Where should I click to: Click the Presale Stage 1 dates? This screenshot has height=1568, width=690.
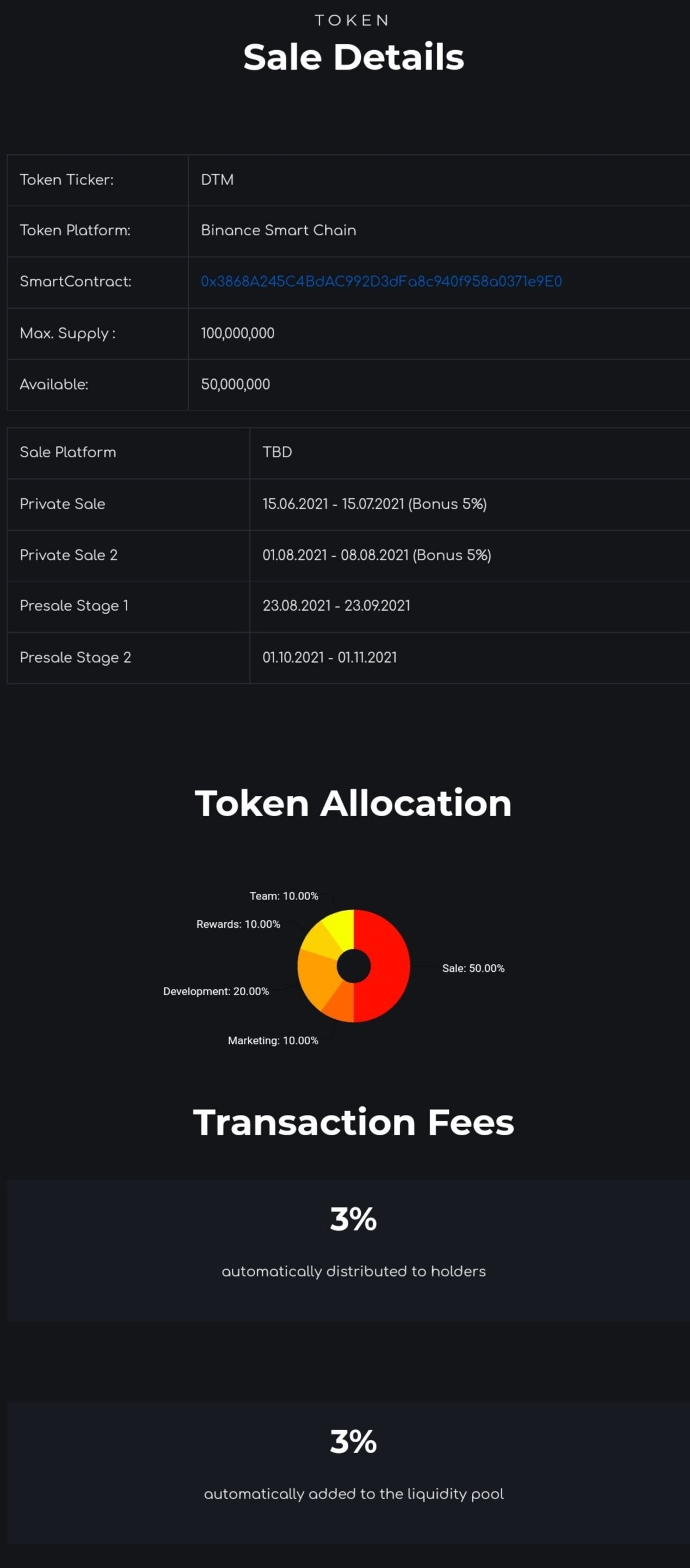pos(336,605)
